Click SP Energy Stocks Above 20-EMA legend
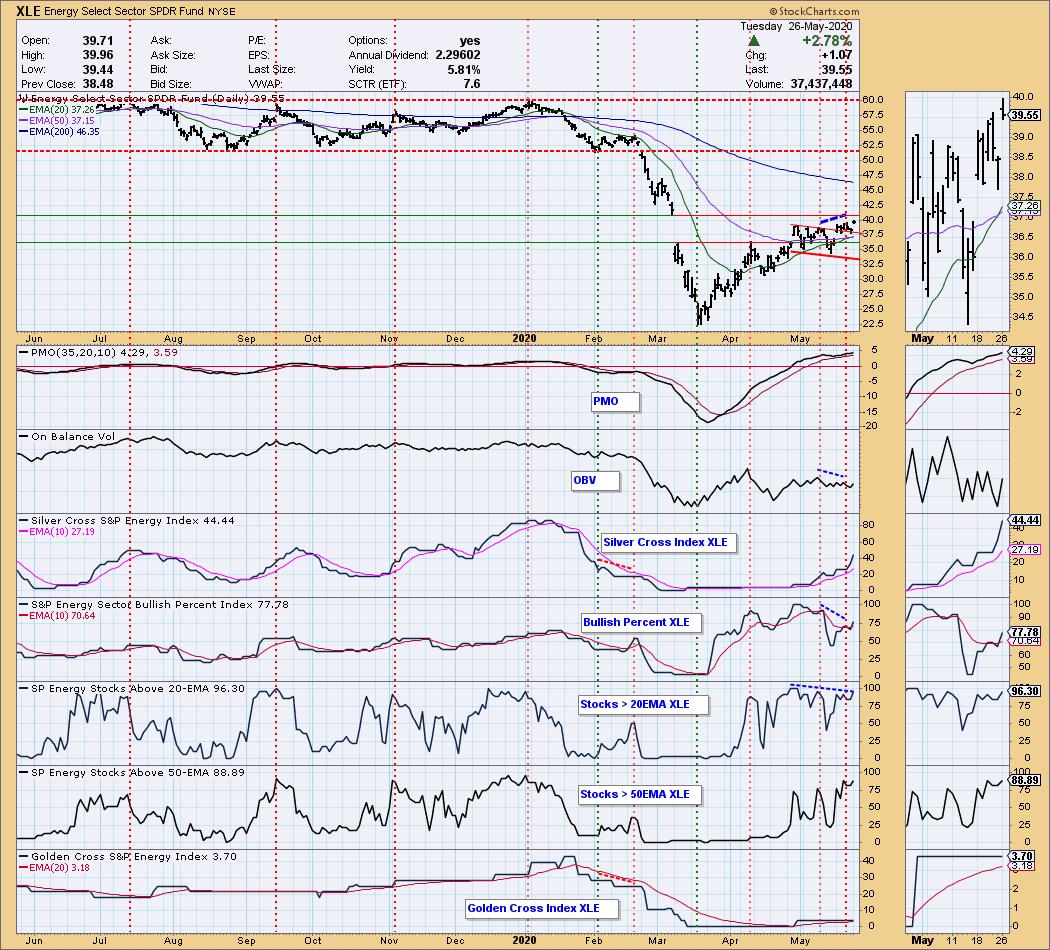The height and width of the screenshot is (950, 1050). tap(133, 688)
